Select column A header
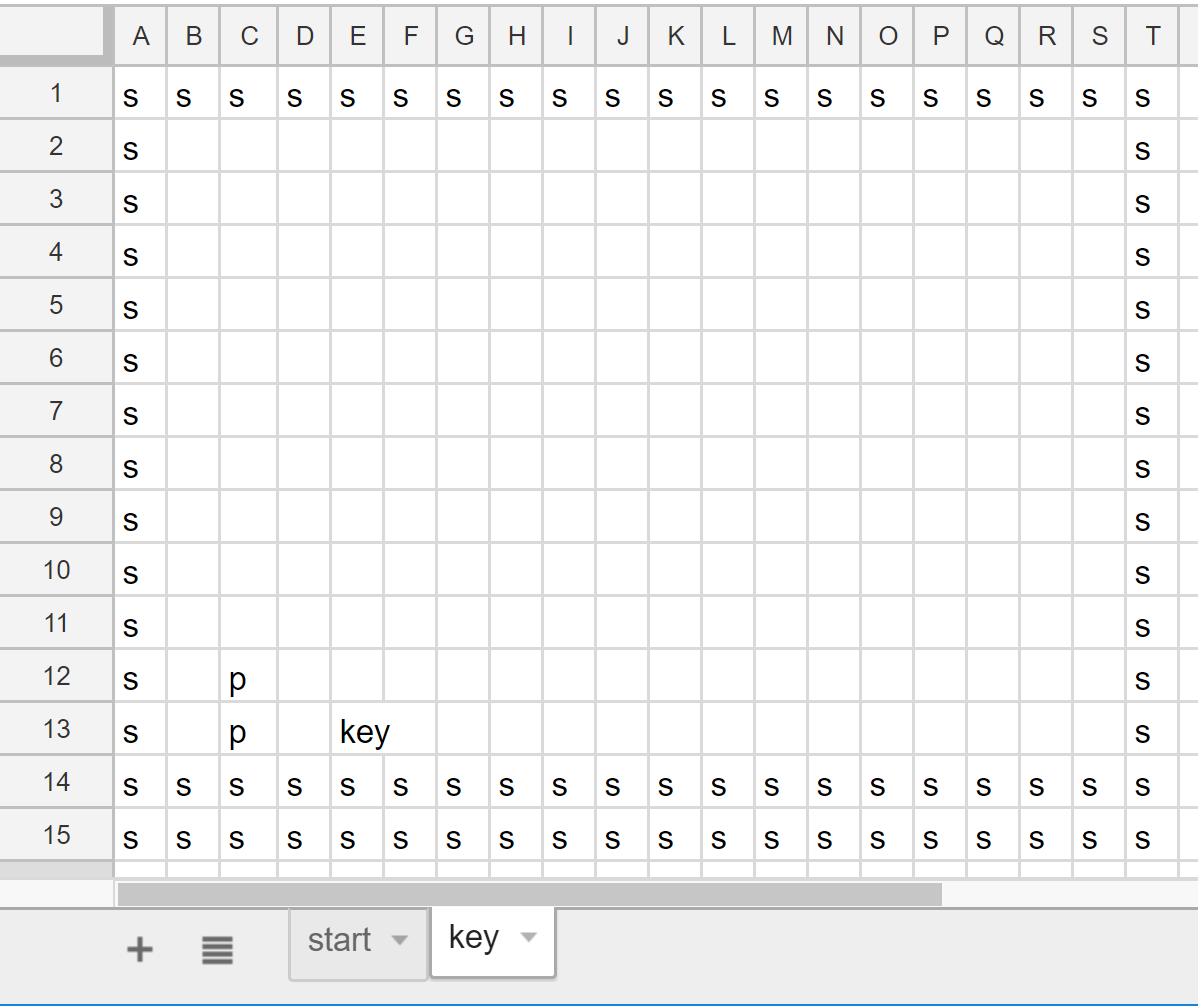 tap(140, 37)
